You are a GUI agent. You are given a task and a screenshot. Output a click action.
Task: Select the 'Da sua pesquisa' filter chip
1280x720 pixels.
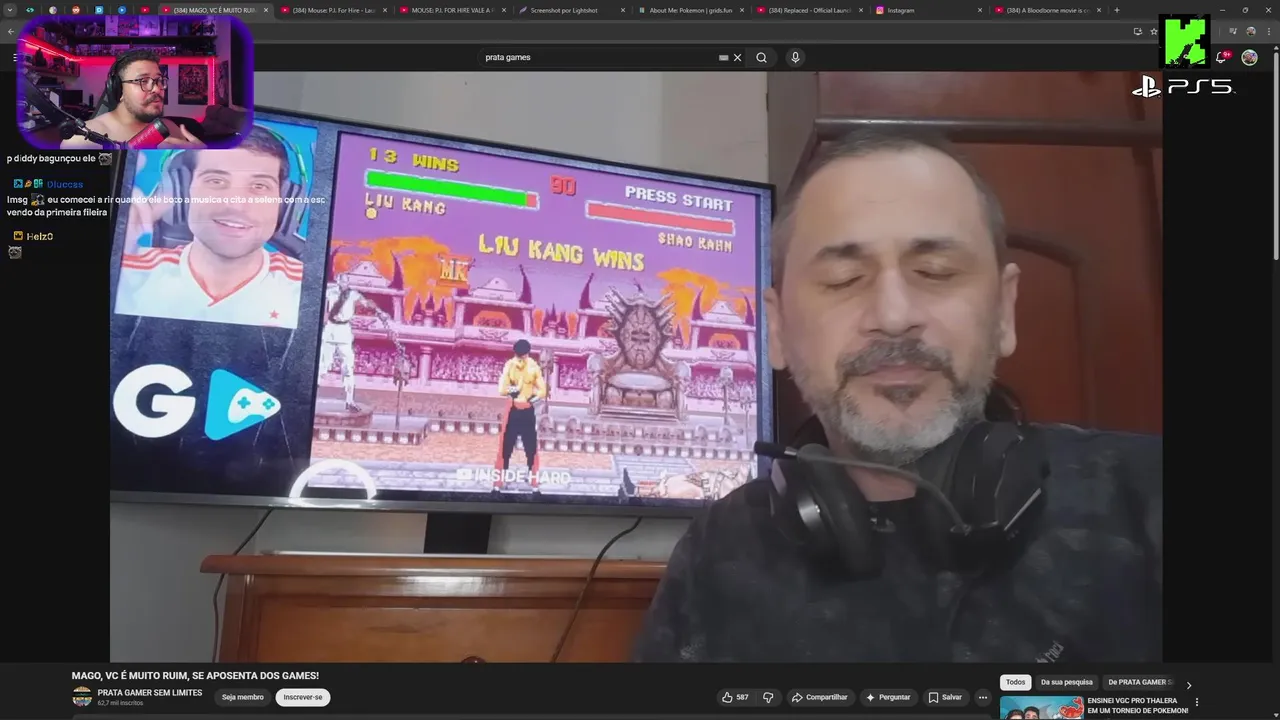click(x=1067, y=682)
